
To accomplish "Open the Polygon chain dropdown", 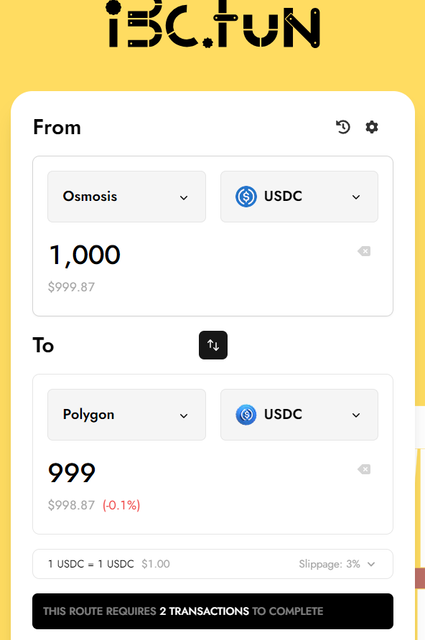I will (x=127, y=415).
